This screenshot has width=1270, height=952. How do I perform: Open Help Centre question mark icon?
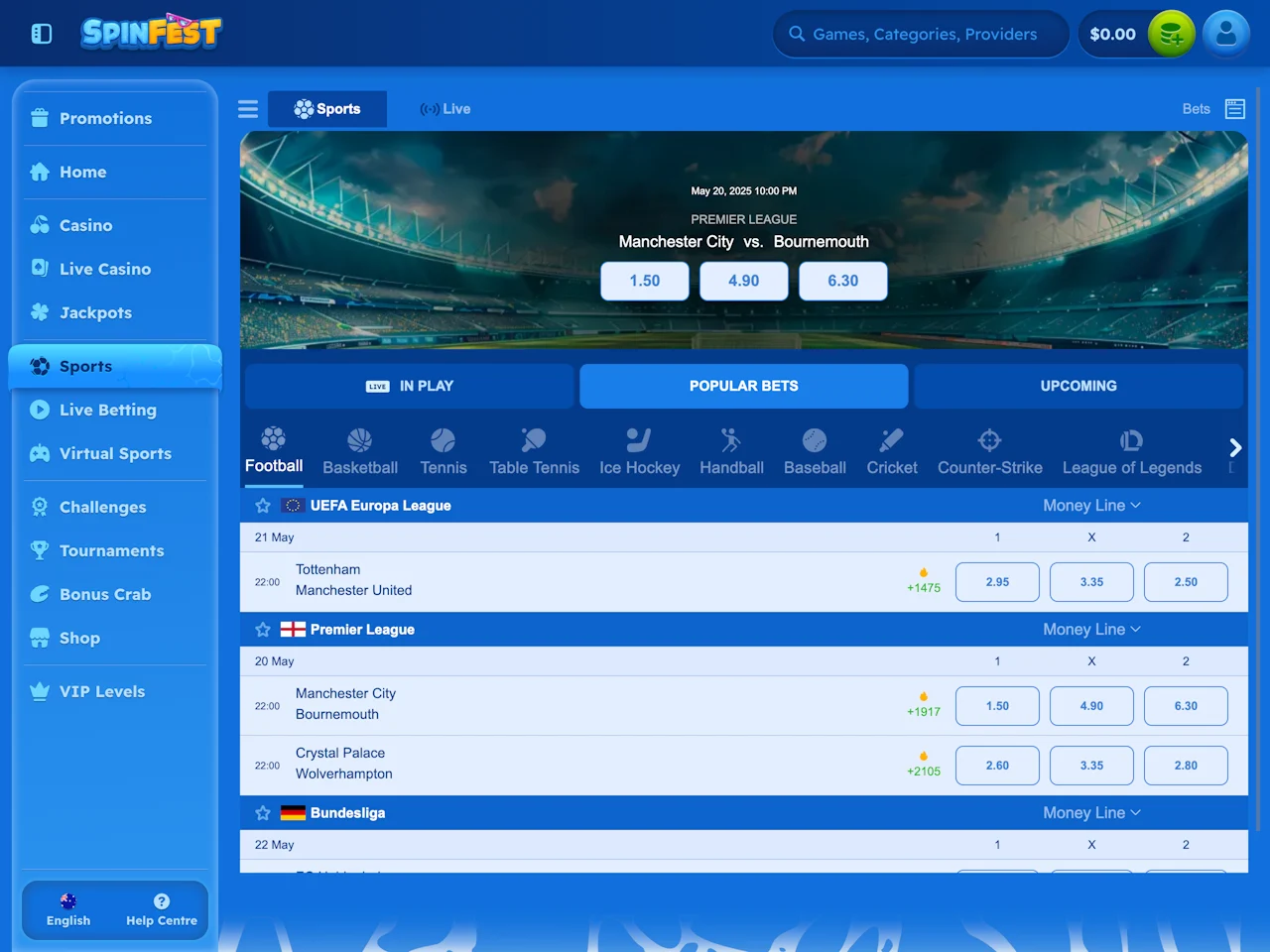162,901
